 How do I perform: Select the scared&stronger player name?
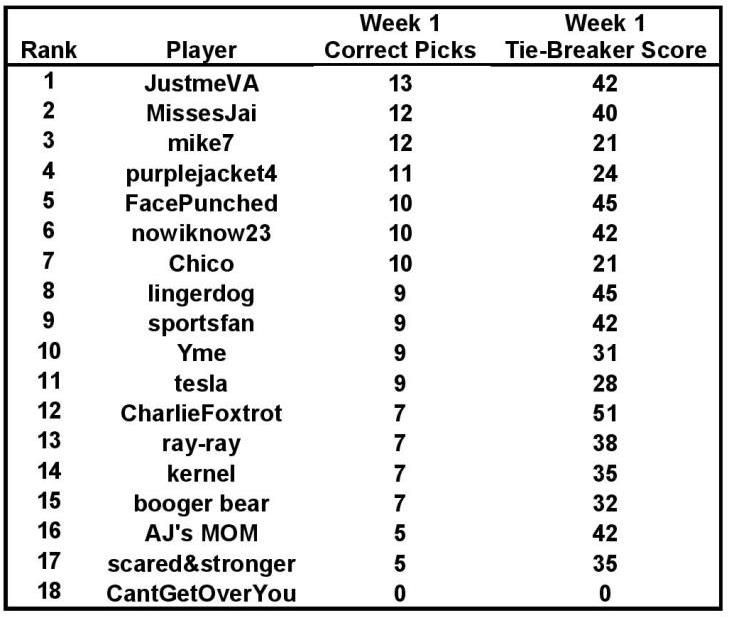click(201, 564)
